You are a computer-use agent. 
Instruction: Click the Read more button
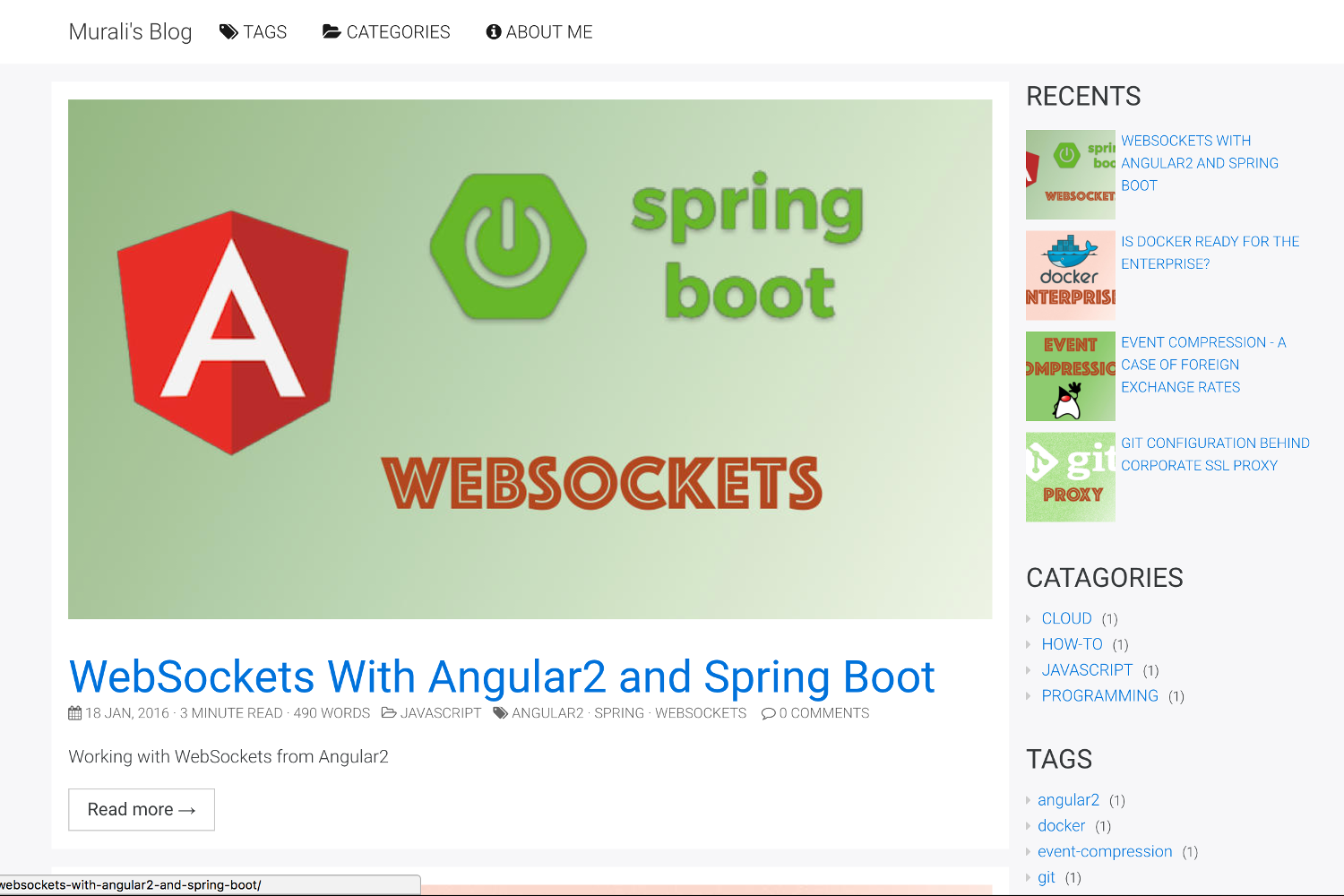[x=142, y=810]
